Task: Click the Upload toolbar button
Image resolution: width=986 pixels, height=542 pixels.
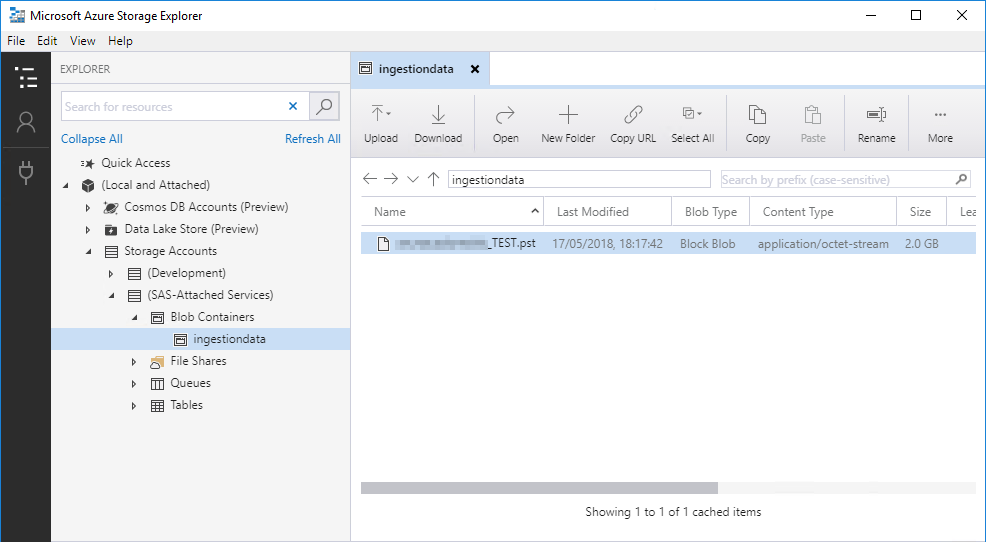Action: [380, 124]
